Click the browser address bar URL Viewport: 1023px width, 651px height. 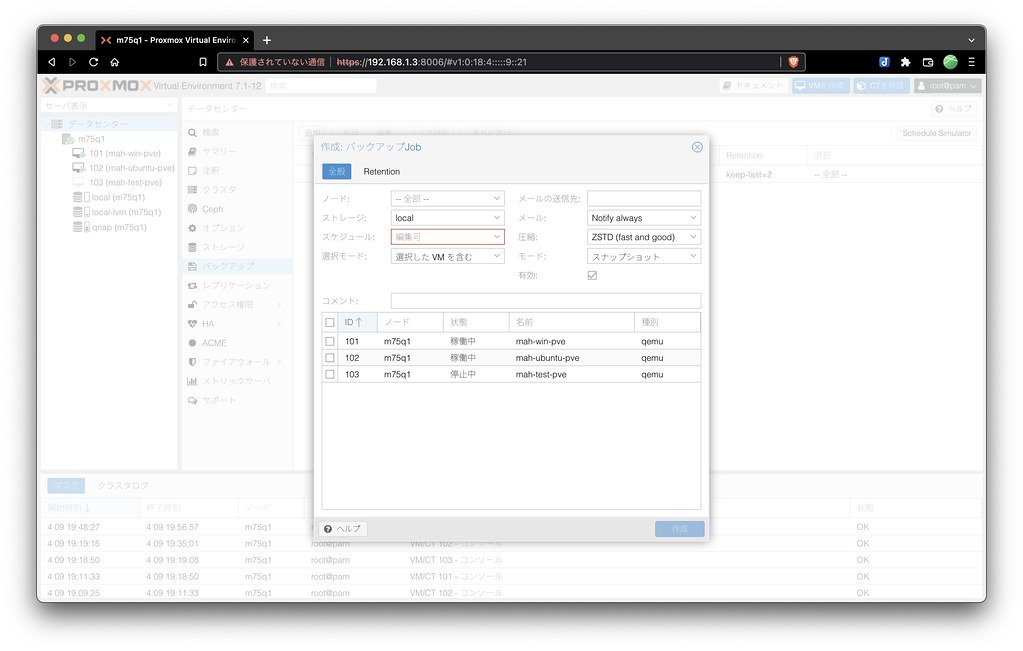click(x=431, y=62)
